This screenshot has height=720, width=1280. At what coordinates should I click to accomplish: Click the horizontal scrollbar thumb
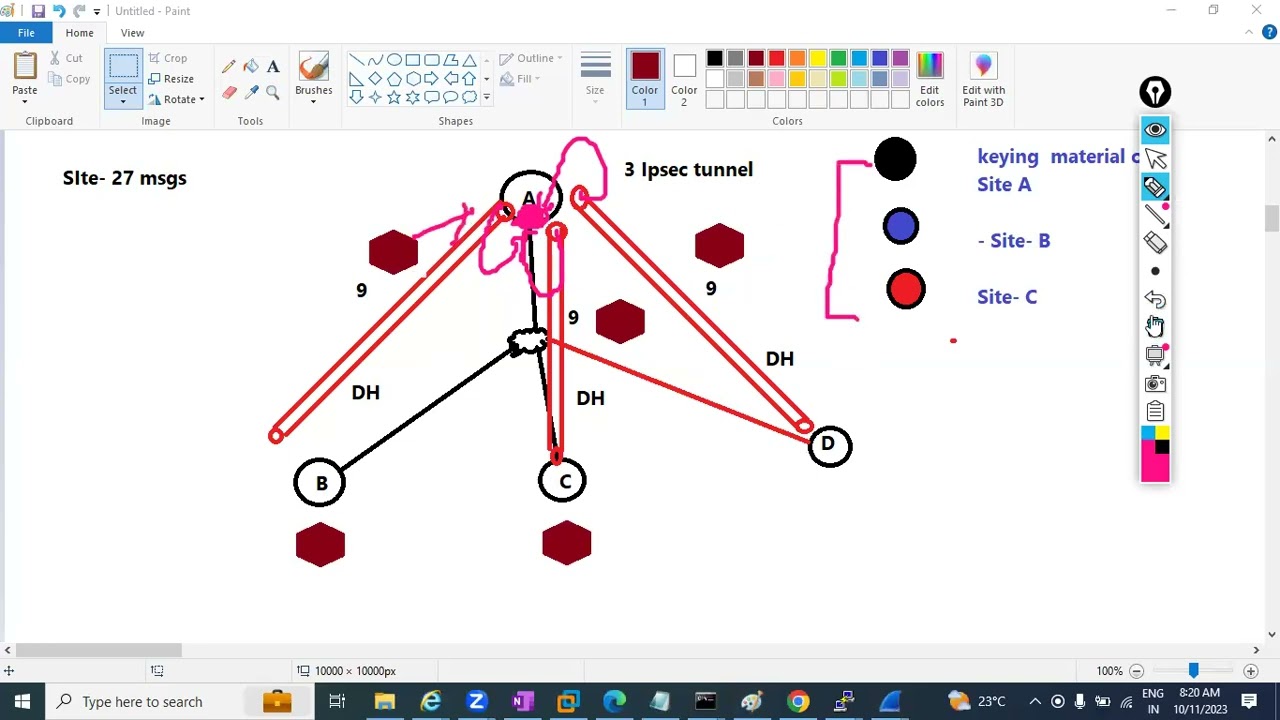click(x=98, y=650)
